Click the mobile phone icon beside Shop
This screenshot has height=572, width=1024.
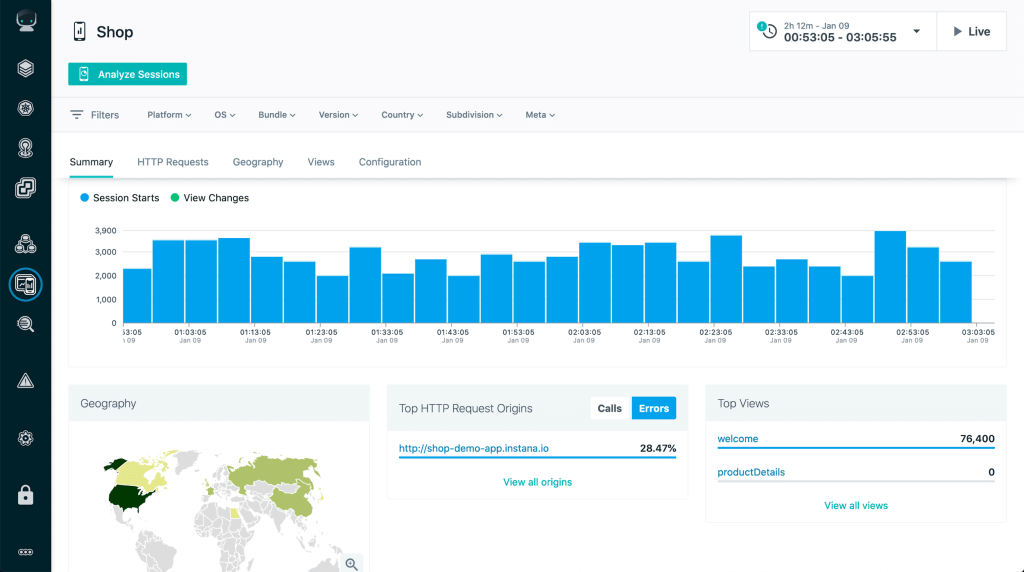click(x=79, y=31)
